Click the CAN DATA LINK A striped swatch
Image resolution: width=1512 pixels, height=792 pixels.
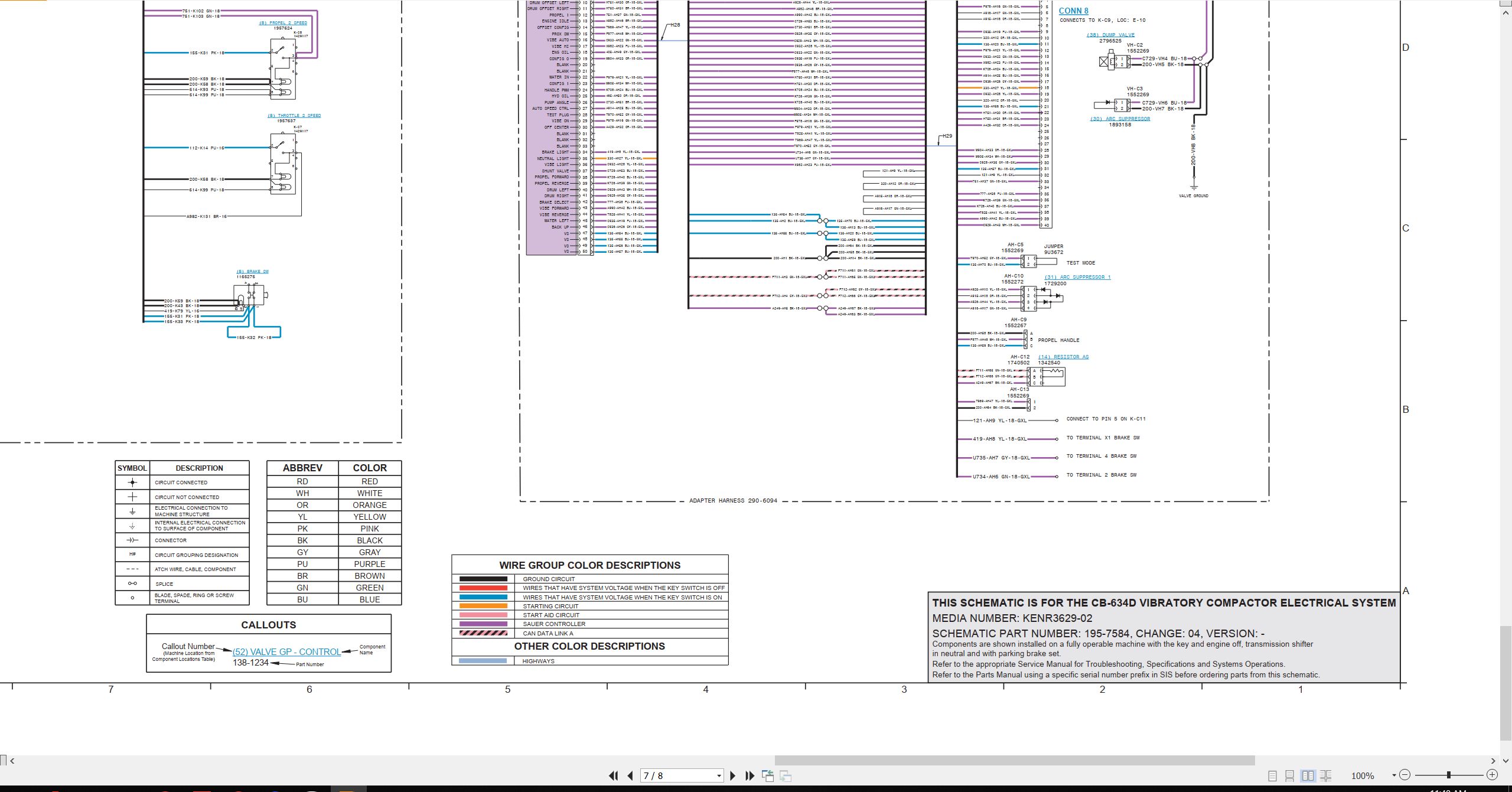click(483, 633)
